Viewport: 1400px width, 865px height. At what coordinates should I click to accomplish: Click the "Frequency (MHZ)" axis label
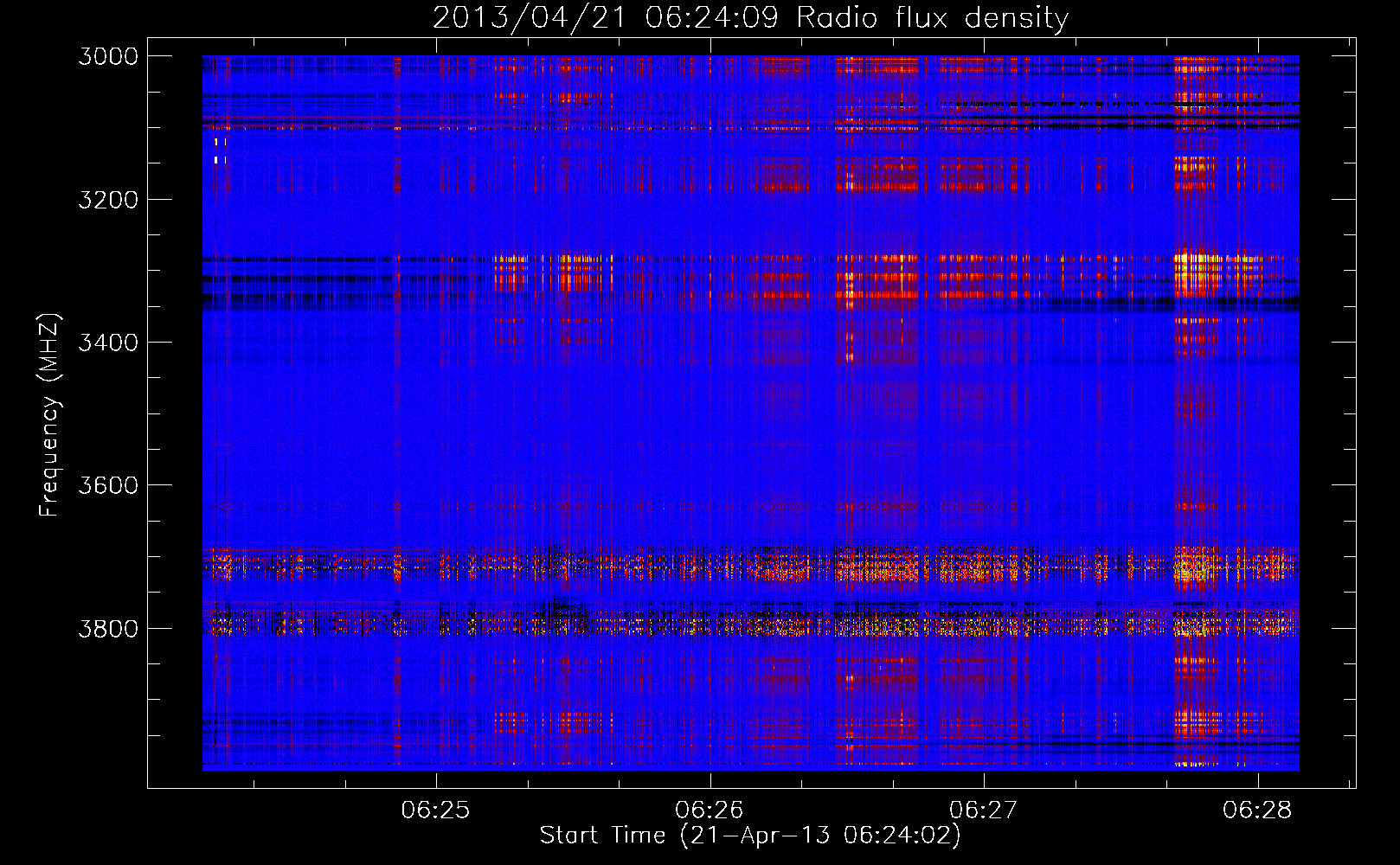(50, 415)
